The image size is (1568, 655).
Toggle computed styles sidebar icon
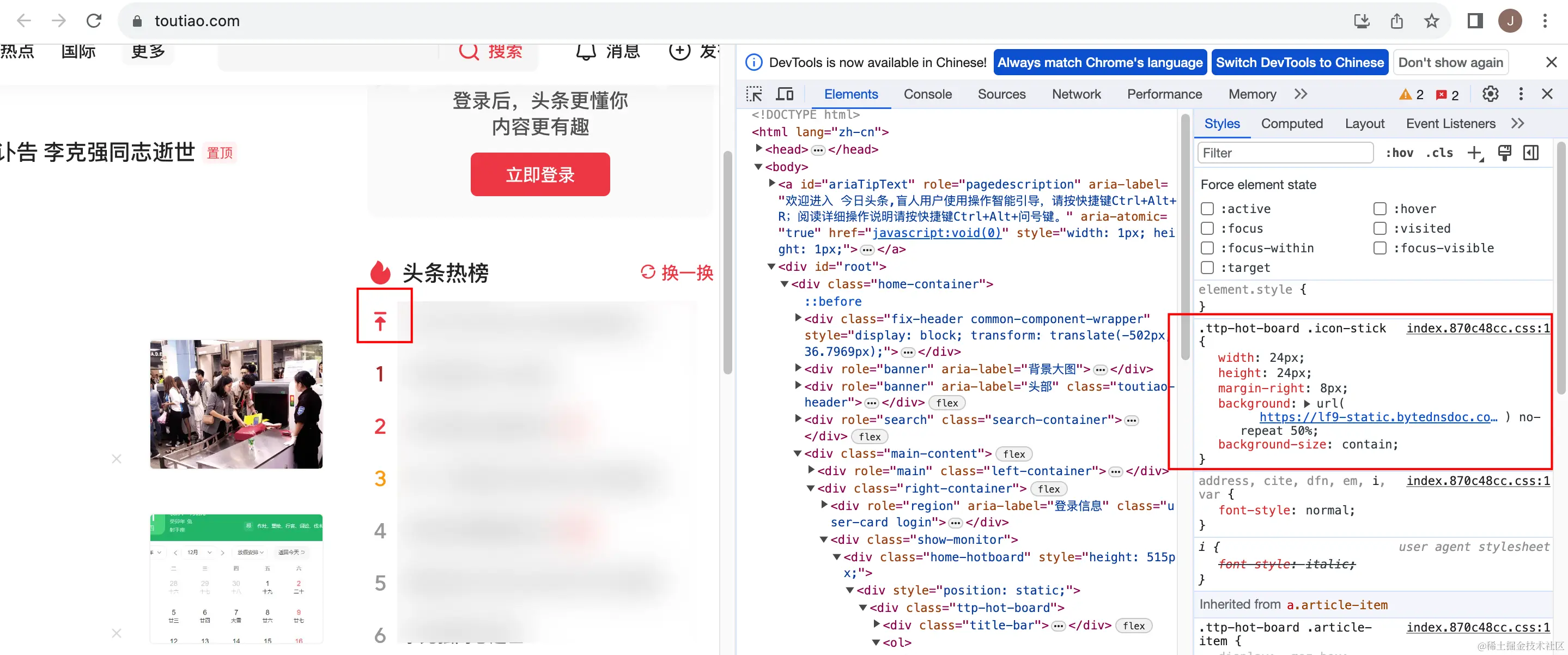pyautogui.click(x=1531, y=153)
